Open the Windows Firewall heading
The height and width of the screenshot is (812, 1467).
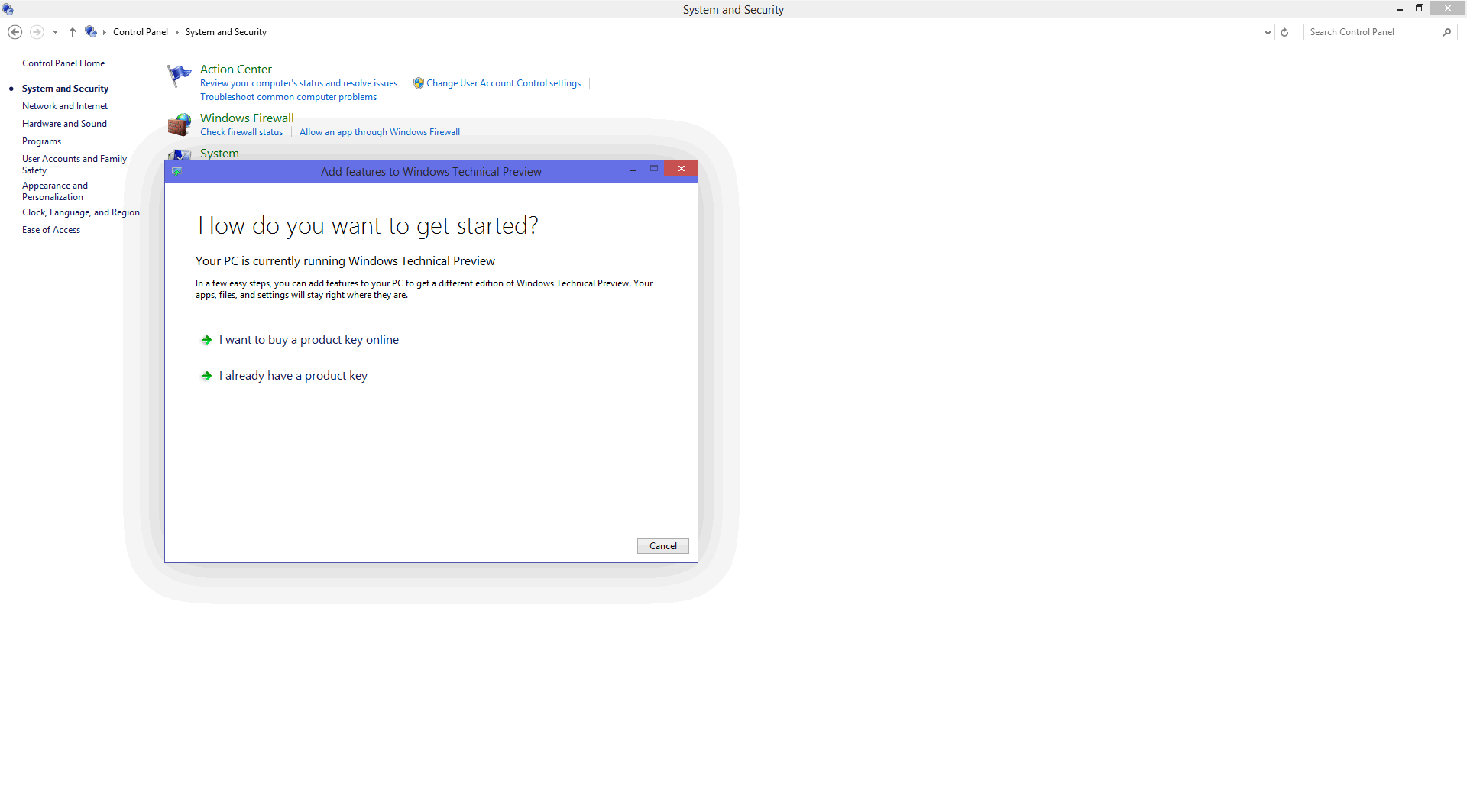247,118
